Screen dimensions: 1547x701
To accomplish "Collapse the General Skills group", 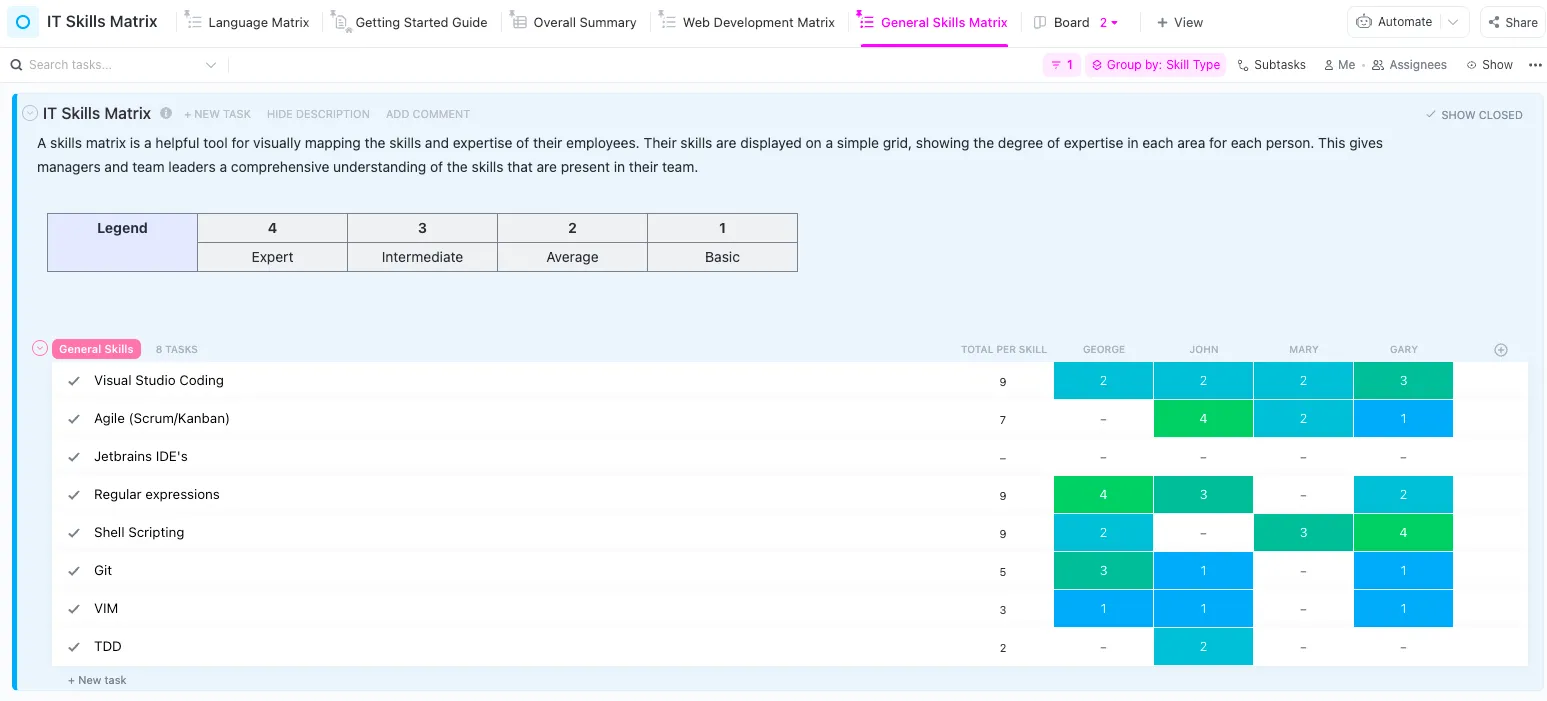I will pos(40,349).
